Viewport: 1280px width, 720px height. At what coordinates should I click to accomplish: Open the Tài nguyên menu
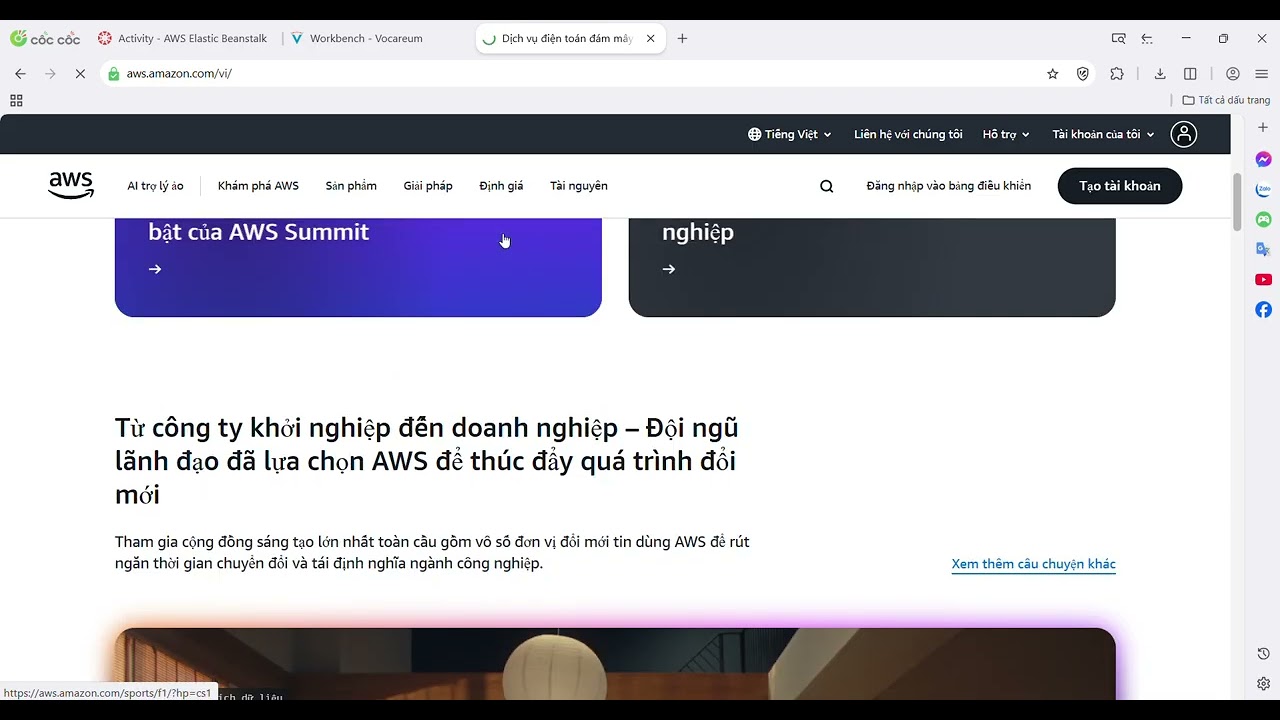579,186
